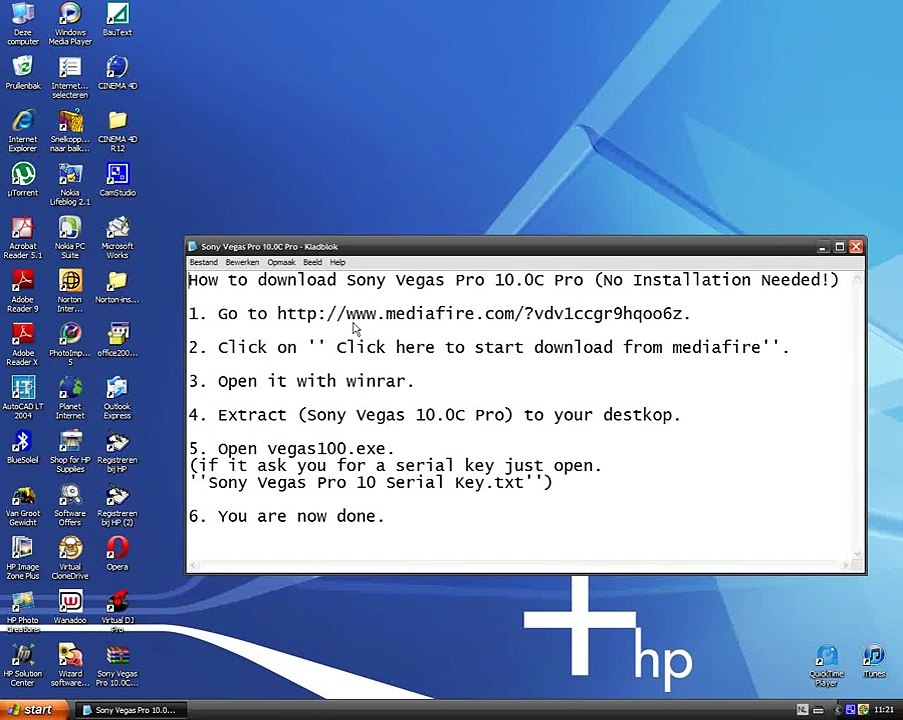
Task: Close the Kladblok window
Action: (x=856, y=247)
